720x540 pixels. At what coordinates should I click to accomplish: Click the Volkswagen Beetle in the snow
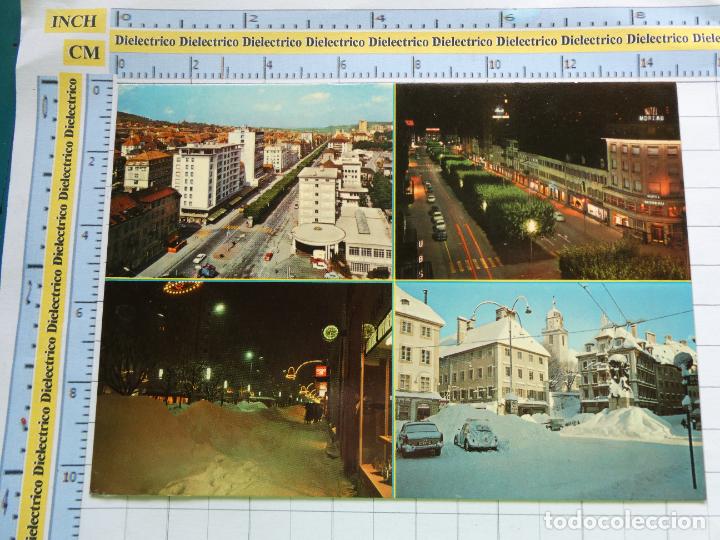point(476,435)
